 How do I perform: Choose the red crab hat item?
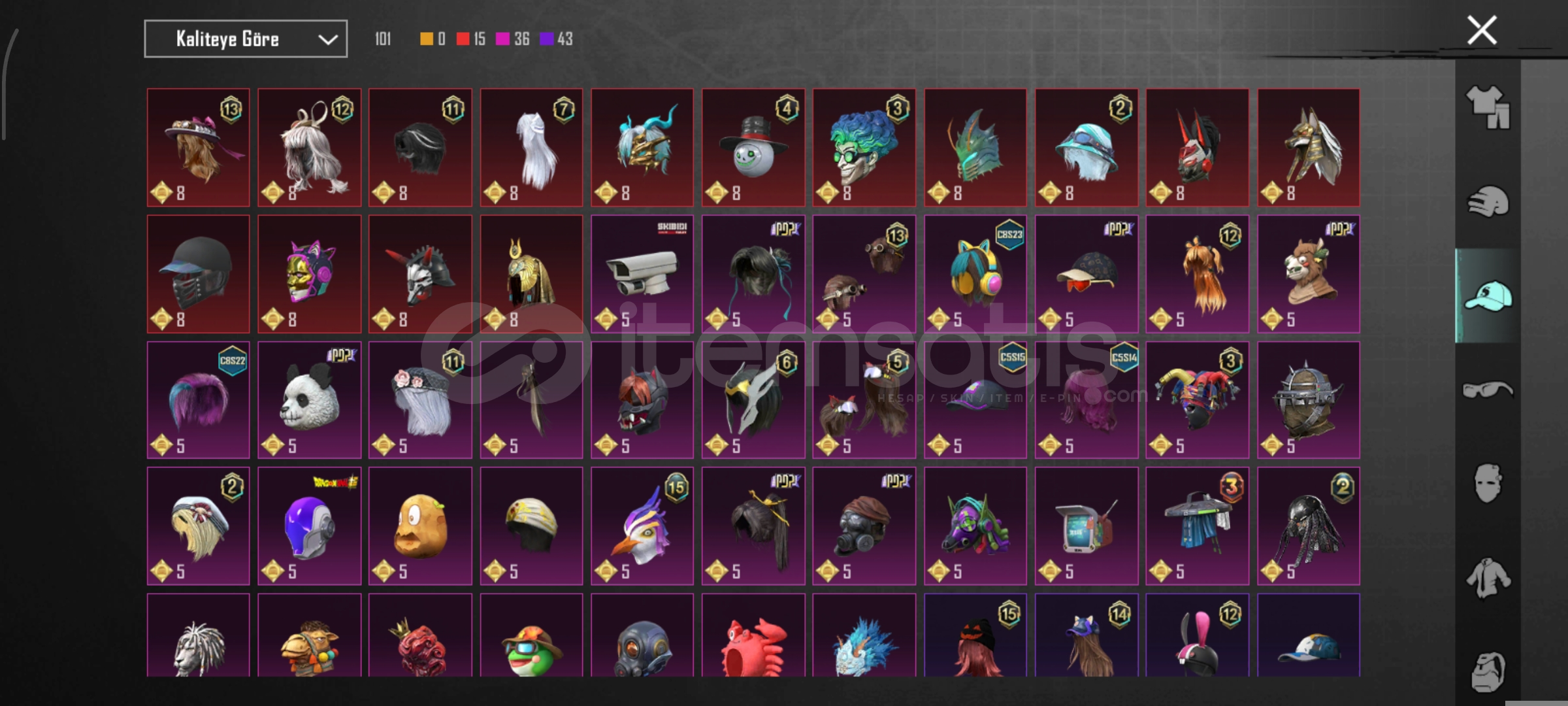[753, 635]
